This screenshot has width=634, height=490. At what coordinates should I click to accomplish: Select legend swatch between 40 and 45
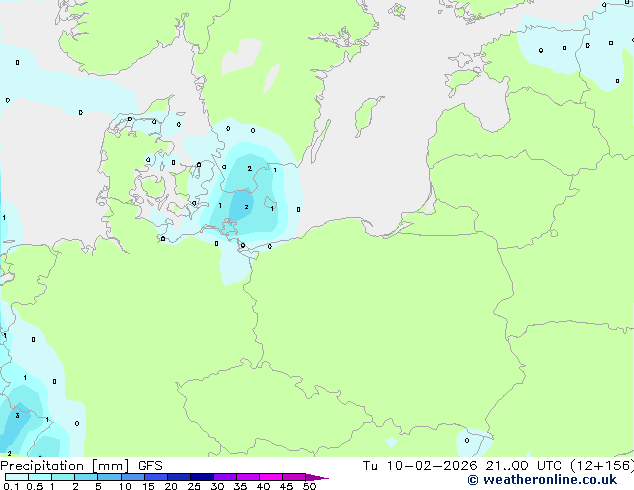tap(271, 477)
